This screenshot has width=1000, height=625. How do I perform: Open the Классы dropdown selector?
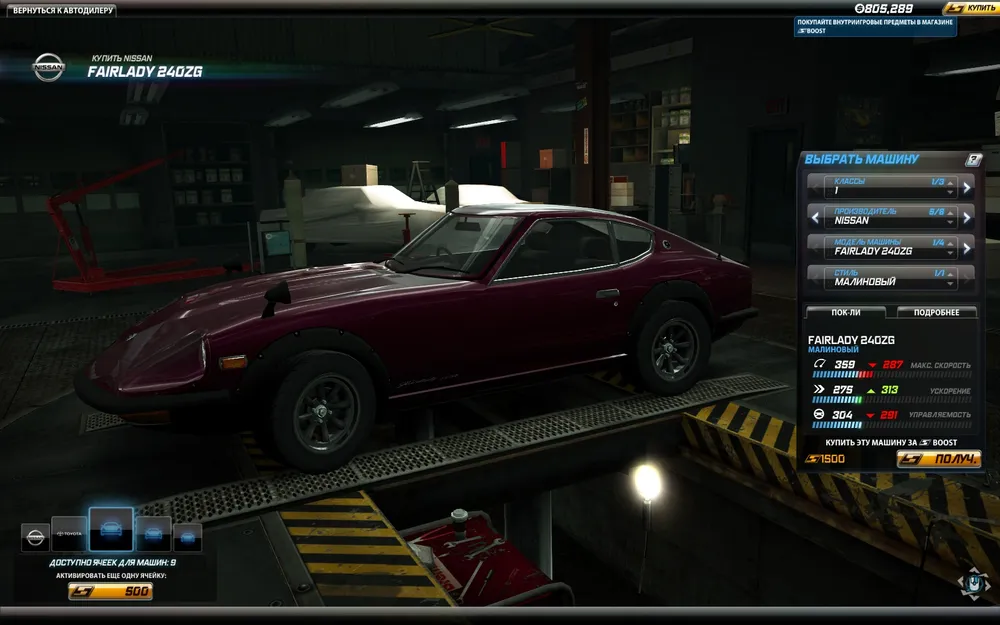tap(890, 187)
